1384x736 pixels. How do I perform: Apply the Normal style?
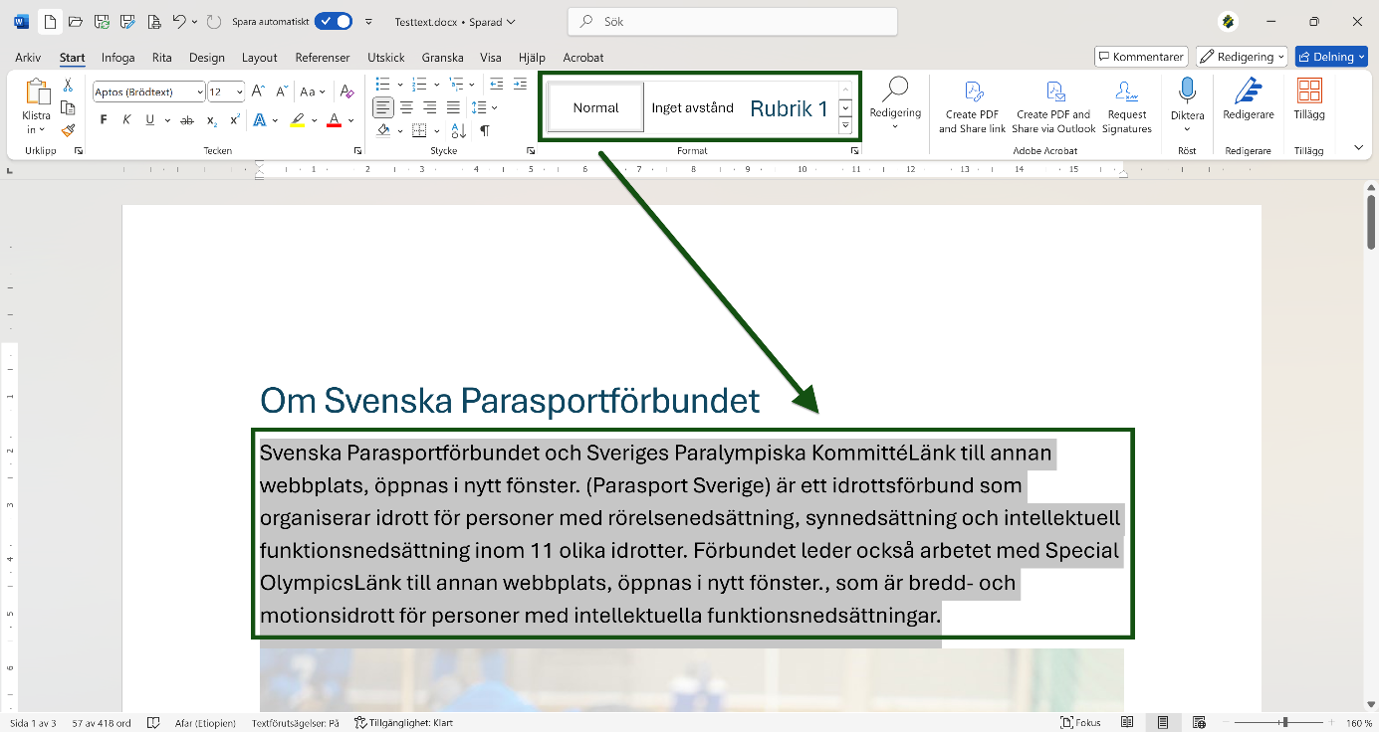tap(596, 108)
